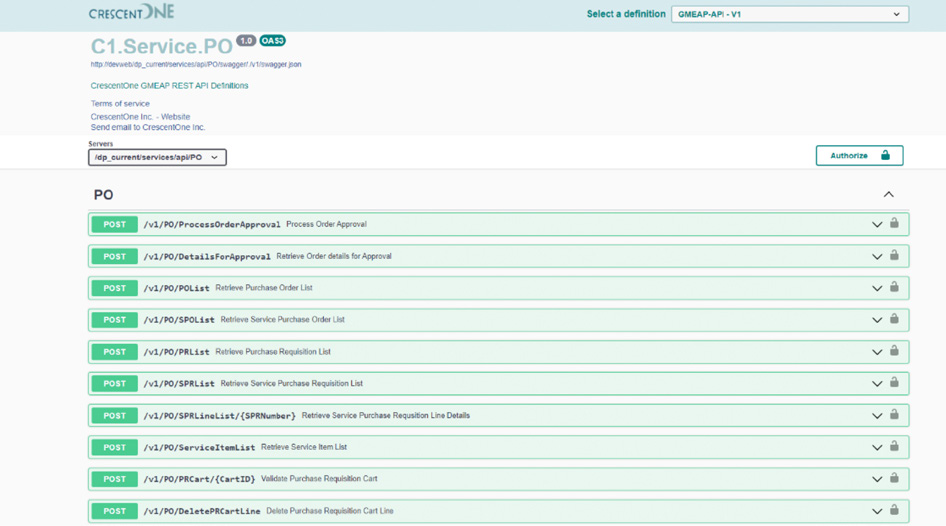
Task: Click the 'Validate Purchase Requisition Cart' description
Action: 319,478
